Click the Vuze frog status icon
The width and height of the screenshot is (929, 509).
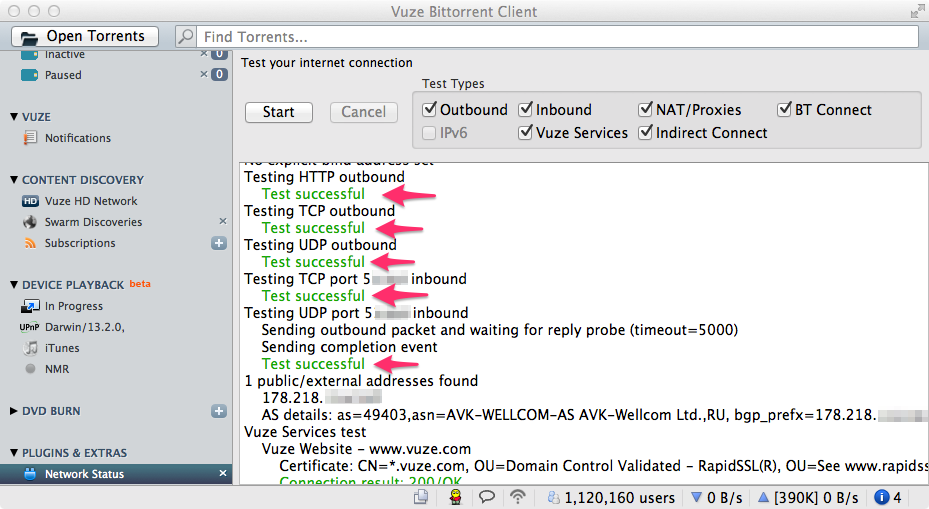[x=455, y=497]
